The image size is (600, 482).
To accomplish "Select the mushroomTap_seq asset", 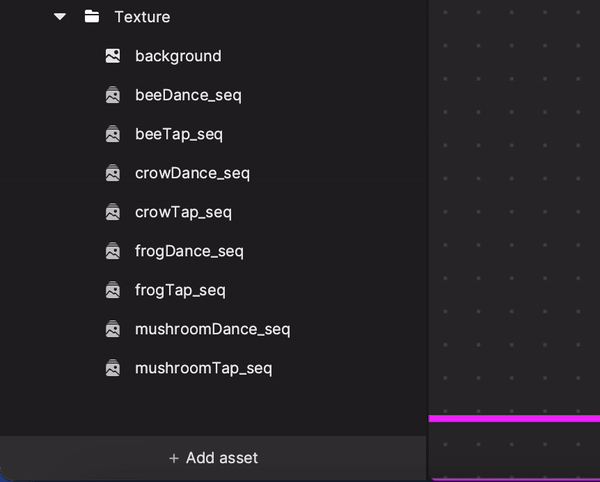I will click(x=204, y=368).
